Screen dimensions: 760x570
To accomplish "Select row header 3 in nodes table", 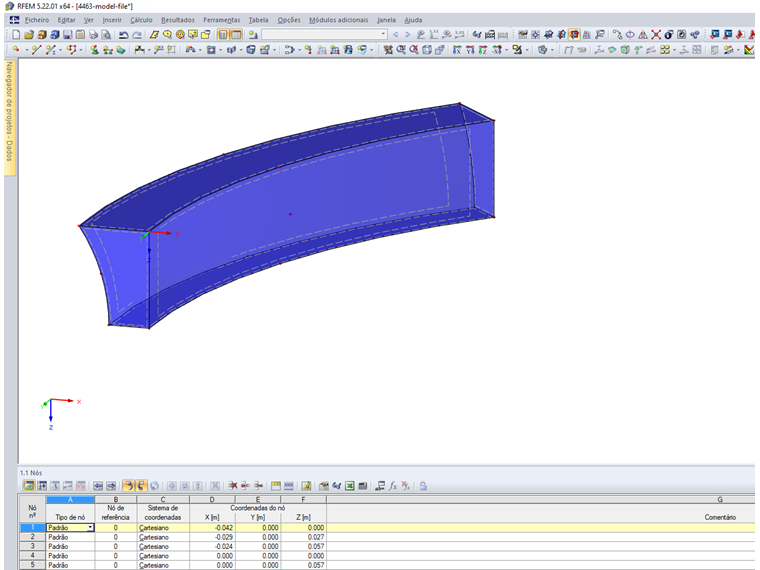I will (32, 546).
